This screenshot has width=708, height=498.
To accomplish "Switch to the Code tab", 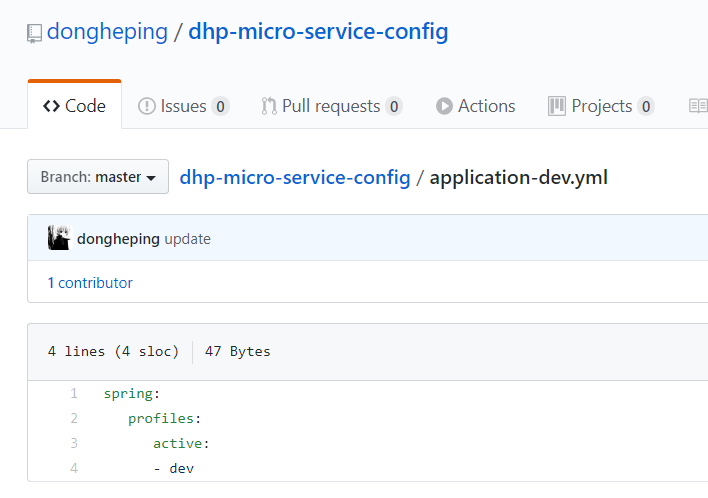I will coord(75,106).
